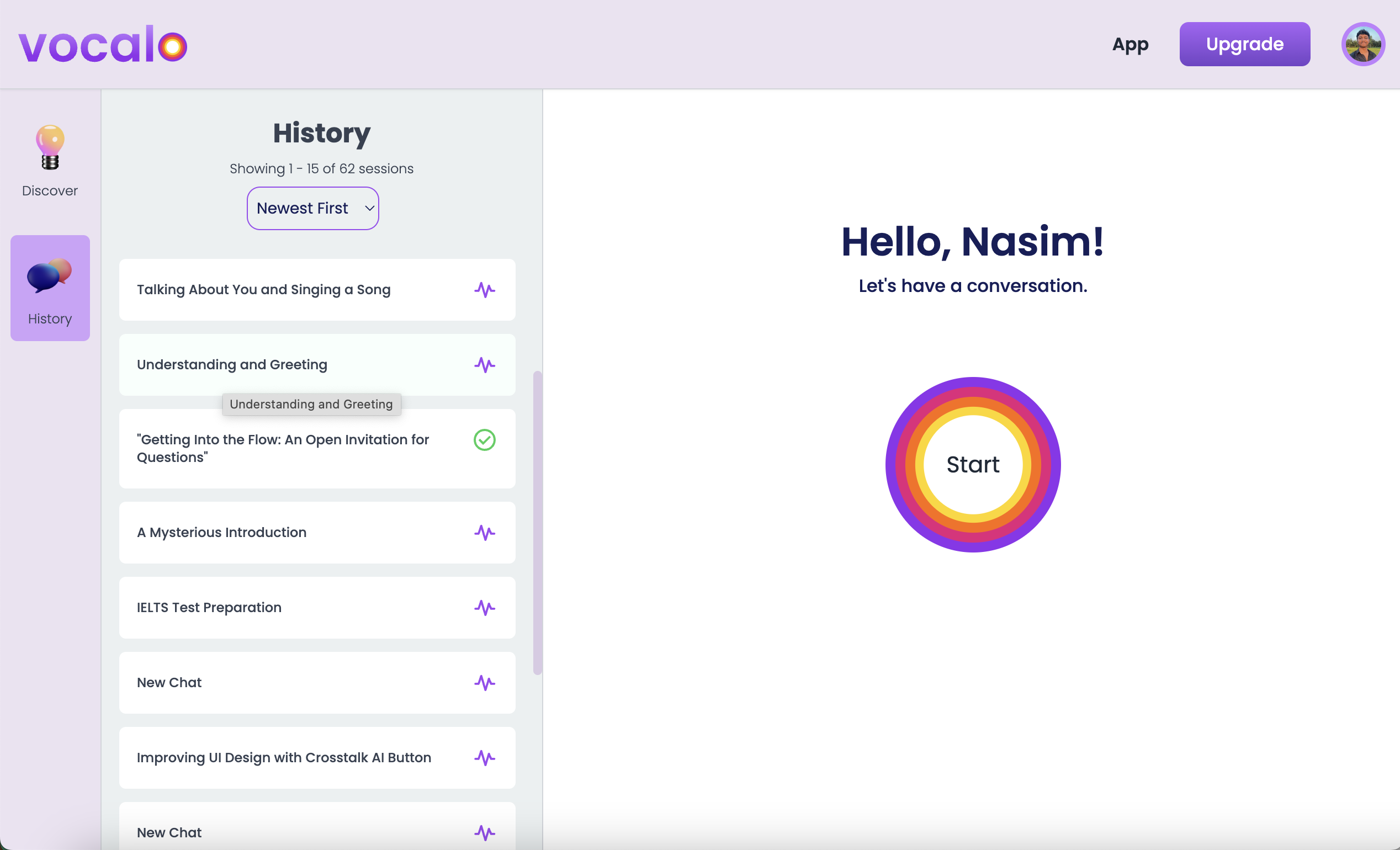This screenshot has width=1400, height=850.
Task: Open the Newest First sort dropdown
Action: [312, 209]
